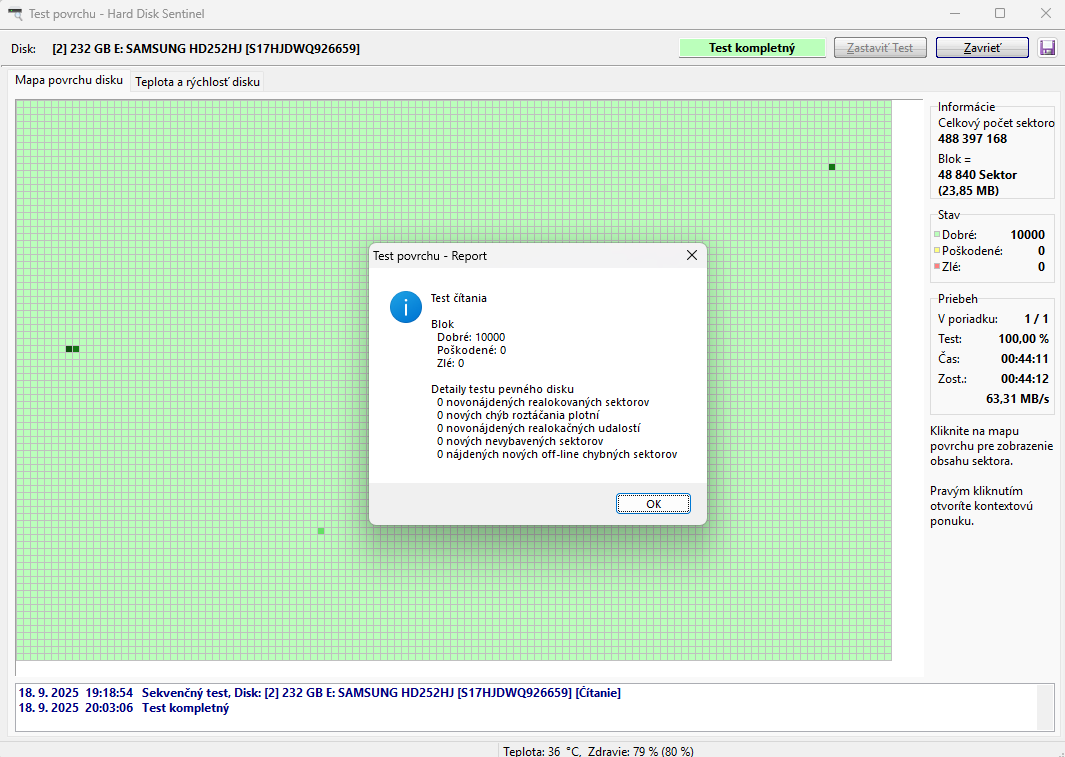Click the 'Test kompletný' log line
This screenshot has height=757, width=1065.
(x=124, y=708)
